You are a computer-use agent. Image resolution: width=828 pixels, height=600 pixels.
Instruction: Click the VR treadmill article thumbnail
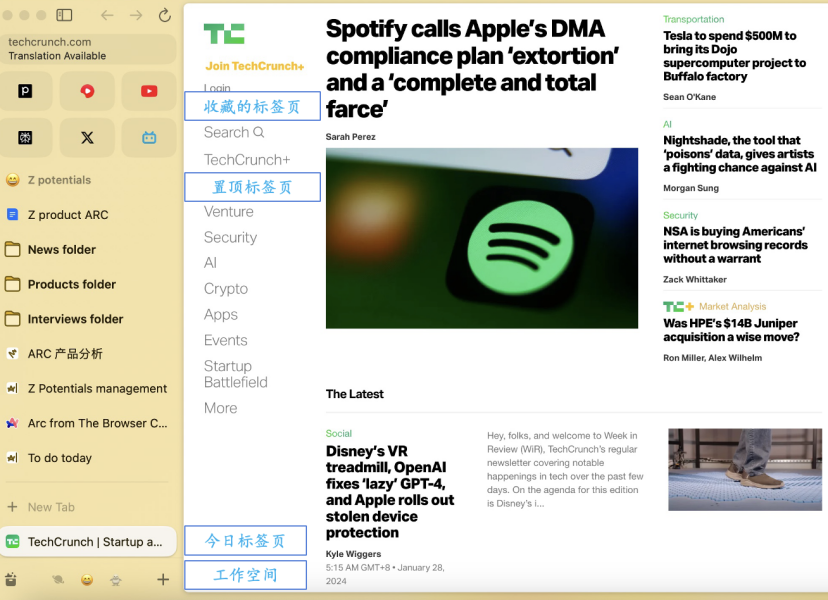click(x=745, y=470)
